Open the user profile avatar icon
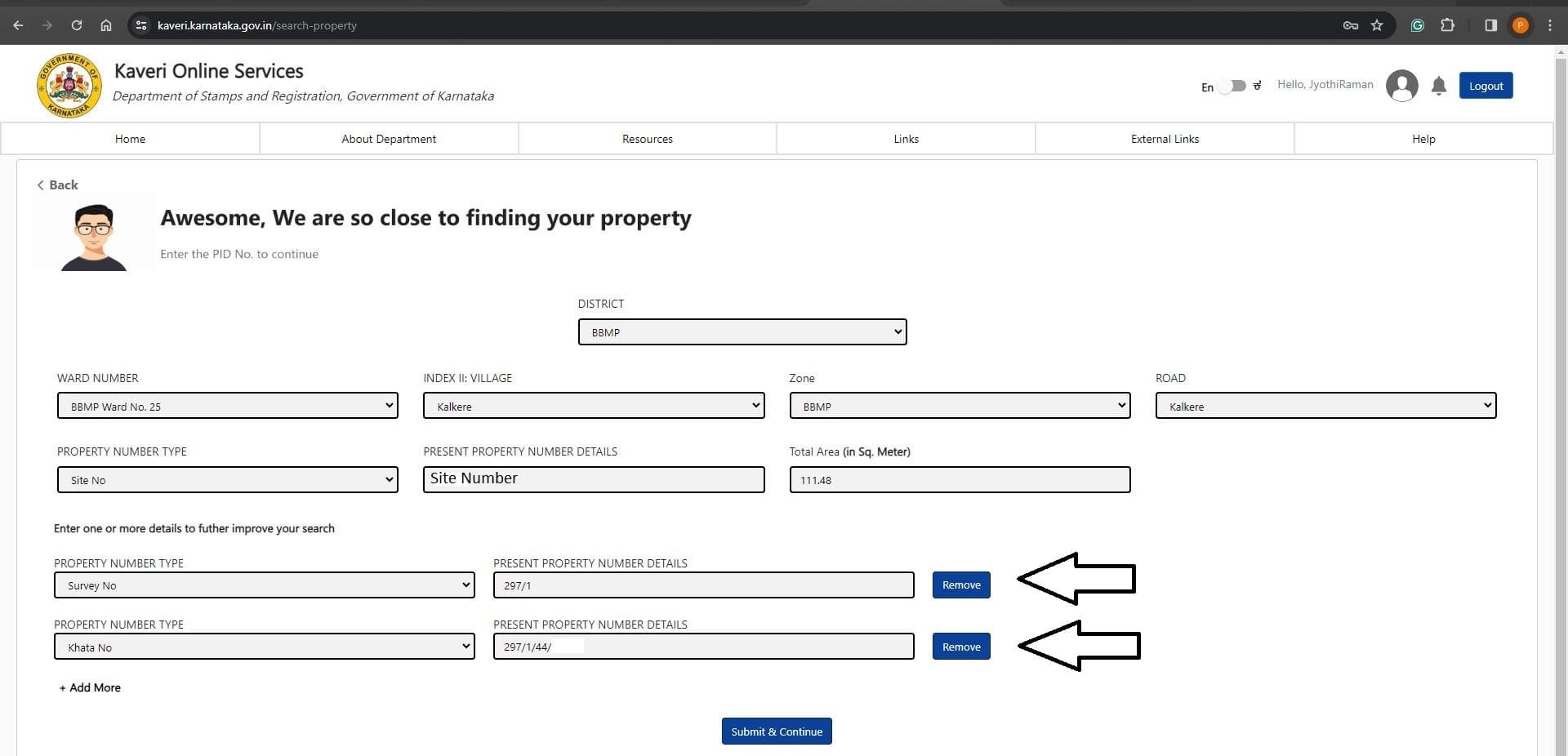This screenshot has width=1568, height=756. pos(1401,86)
